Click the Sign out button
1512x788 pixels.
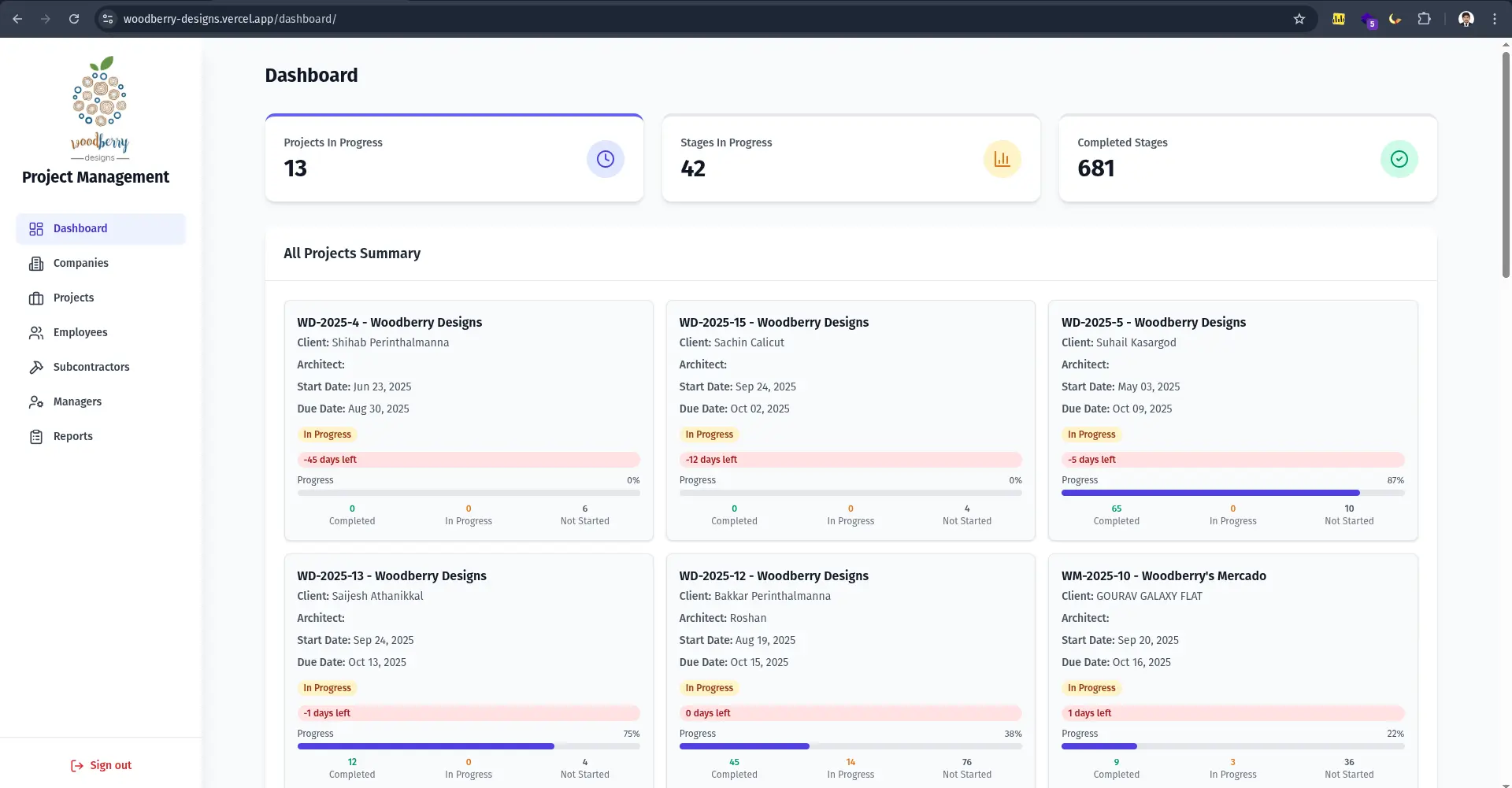pyautogui.click(x=101, y=764)
